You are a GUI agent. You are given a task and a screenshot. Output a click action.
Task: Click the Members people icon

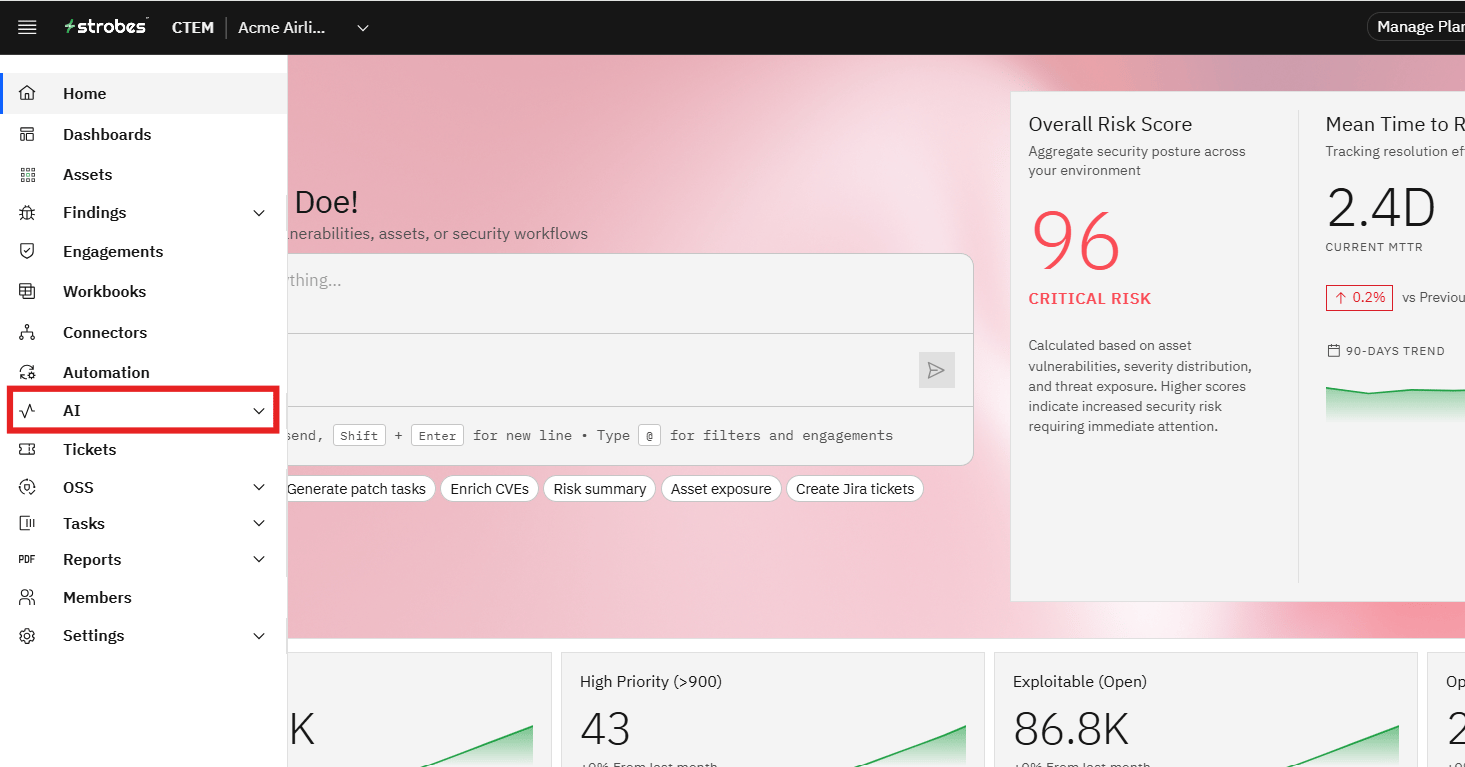point(27,597)
